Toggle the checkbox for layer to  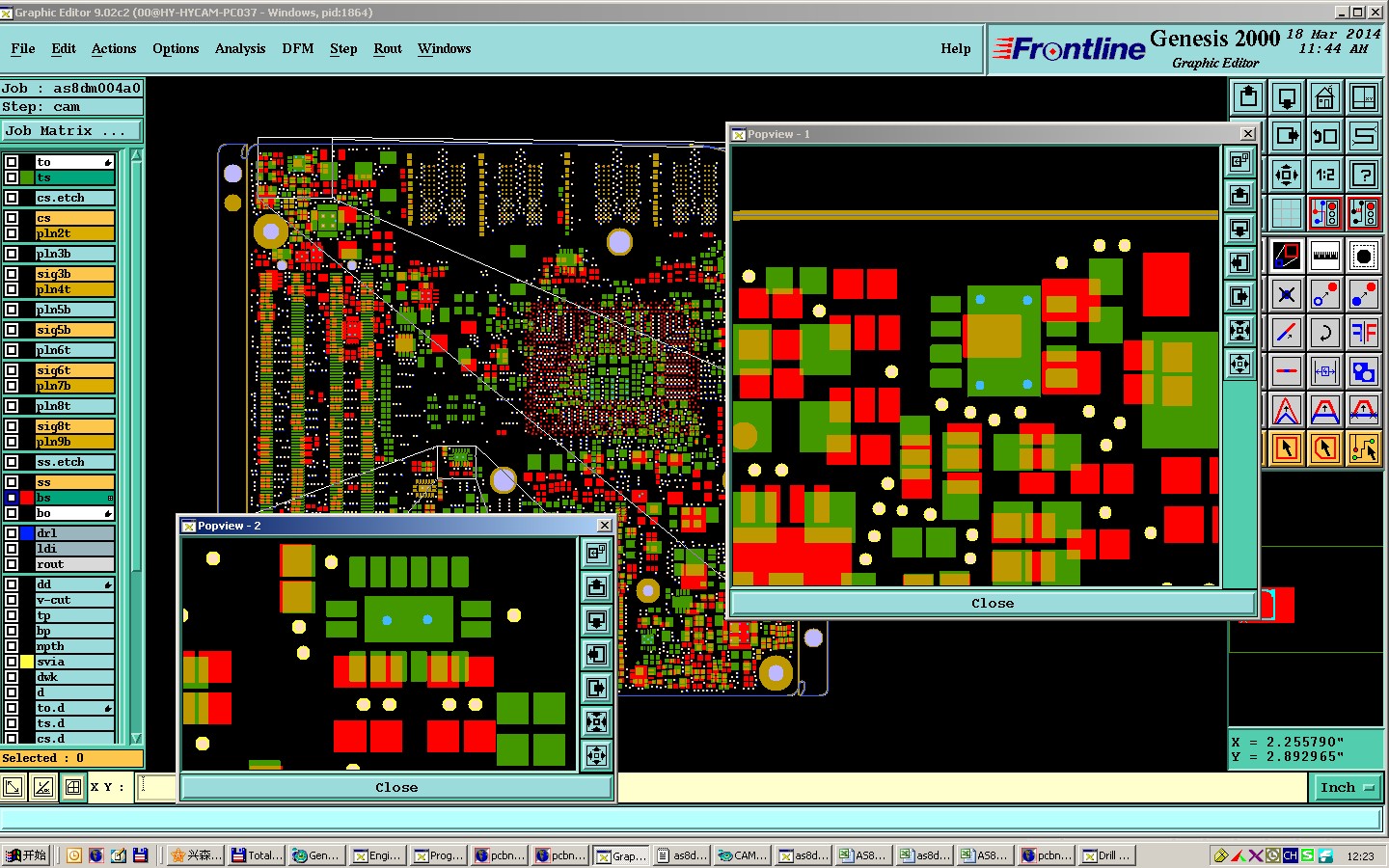(x=12, y=162)
